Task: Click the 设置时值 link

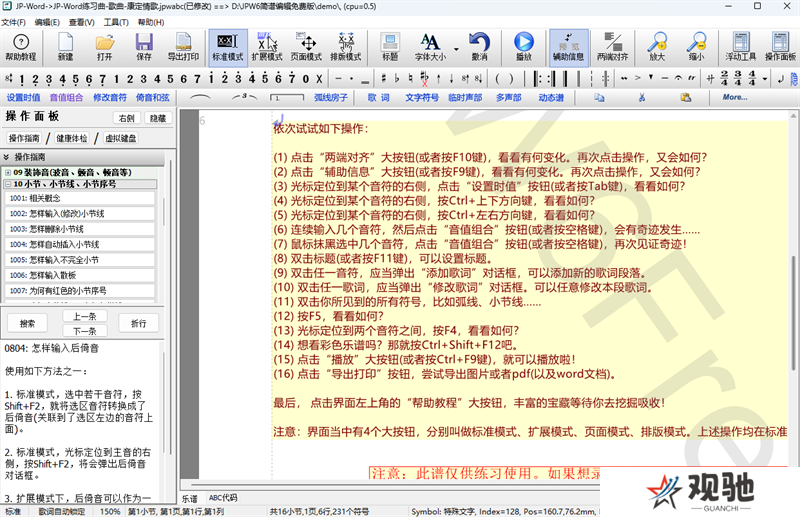Action: 23,97
